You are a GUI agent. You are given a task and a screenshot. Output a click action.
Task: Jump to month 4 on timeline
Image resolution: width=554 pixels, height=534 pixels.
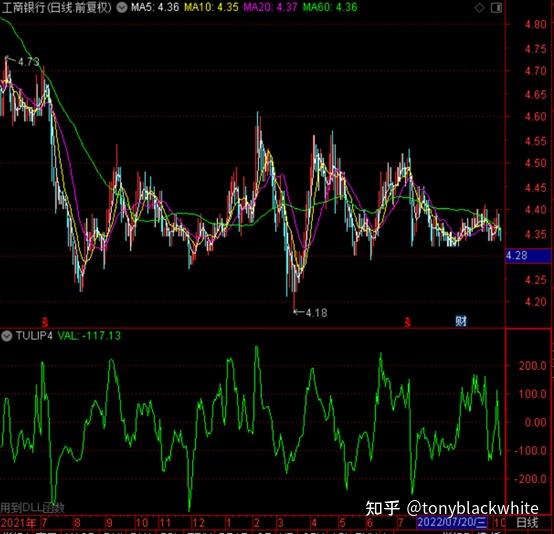click(314, 523)
